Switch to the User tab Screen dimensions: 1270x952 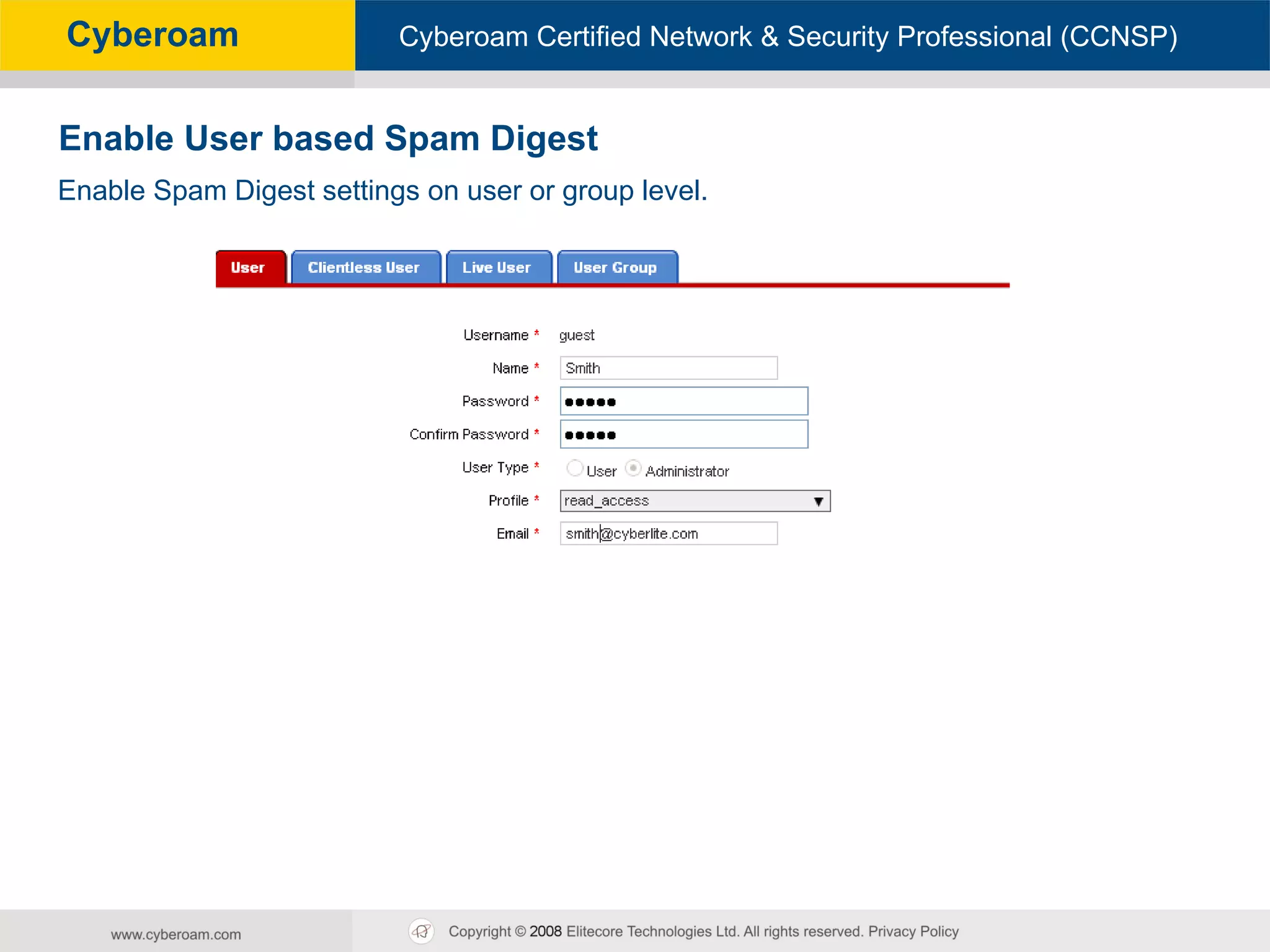[x=251, y=267]
